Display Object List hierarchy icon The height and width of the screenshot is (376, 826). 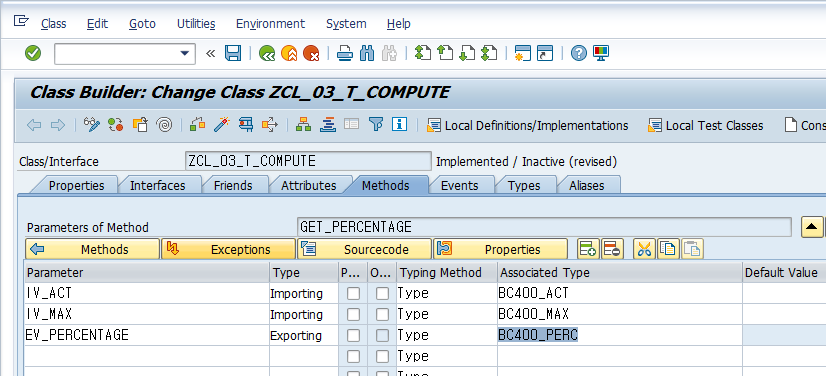point(303,125)
